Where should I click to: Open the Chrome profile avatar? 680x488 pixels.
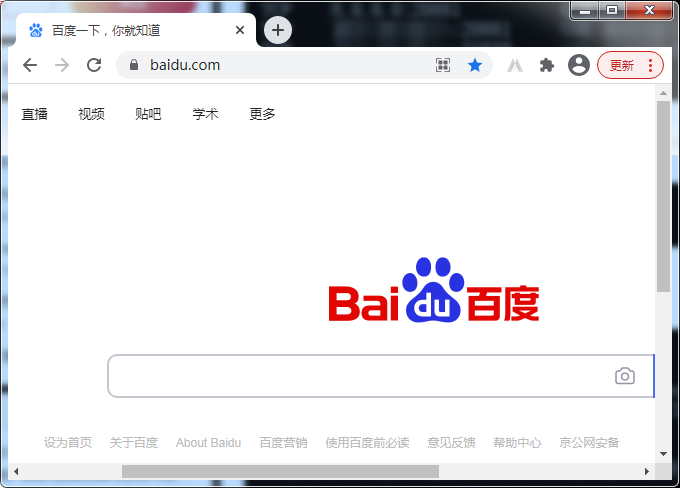[x=579, y=65]
